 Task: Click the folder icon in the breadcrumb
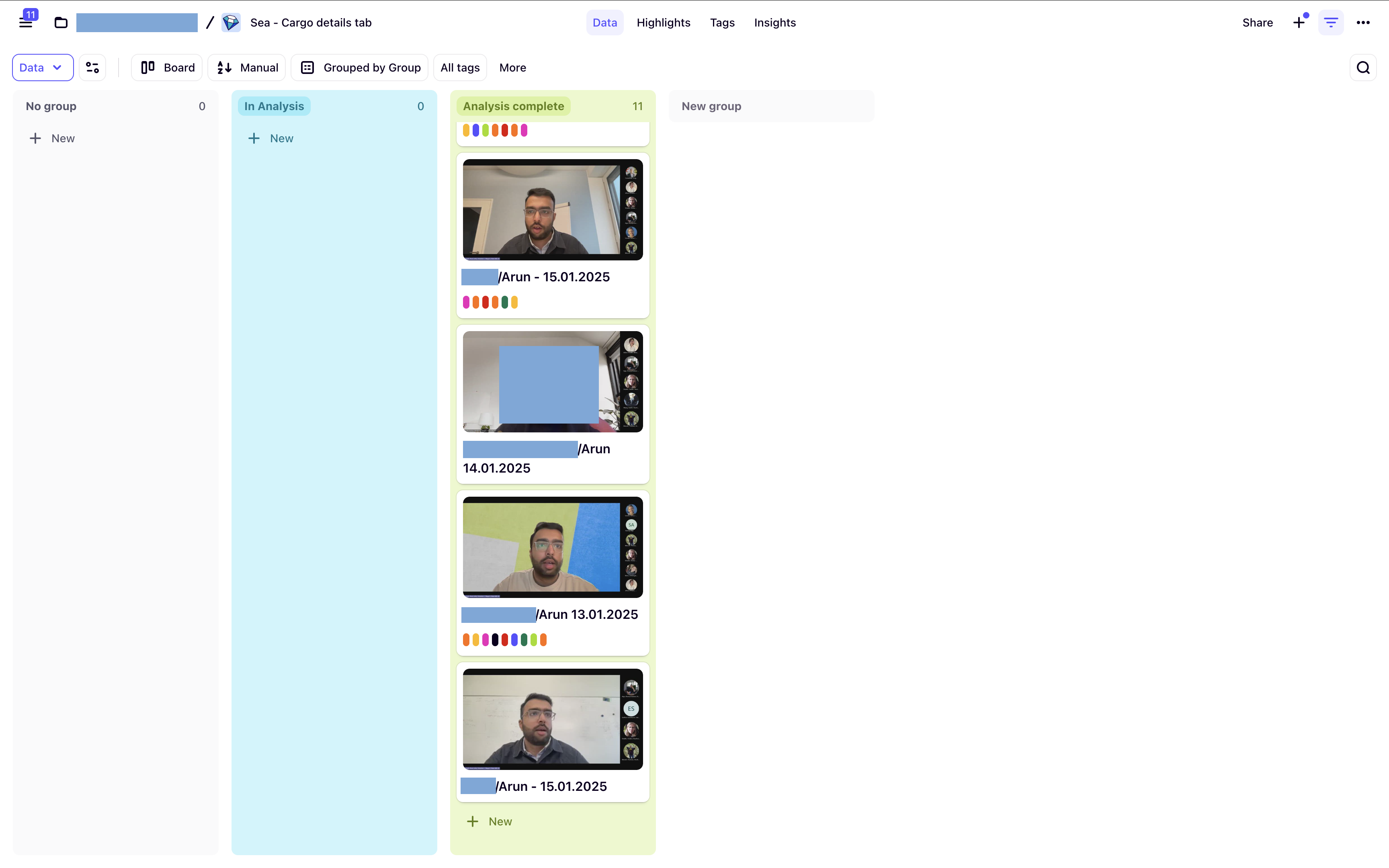(x=61, y=23)
